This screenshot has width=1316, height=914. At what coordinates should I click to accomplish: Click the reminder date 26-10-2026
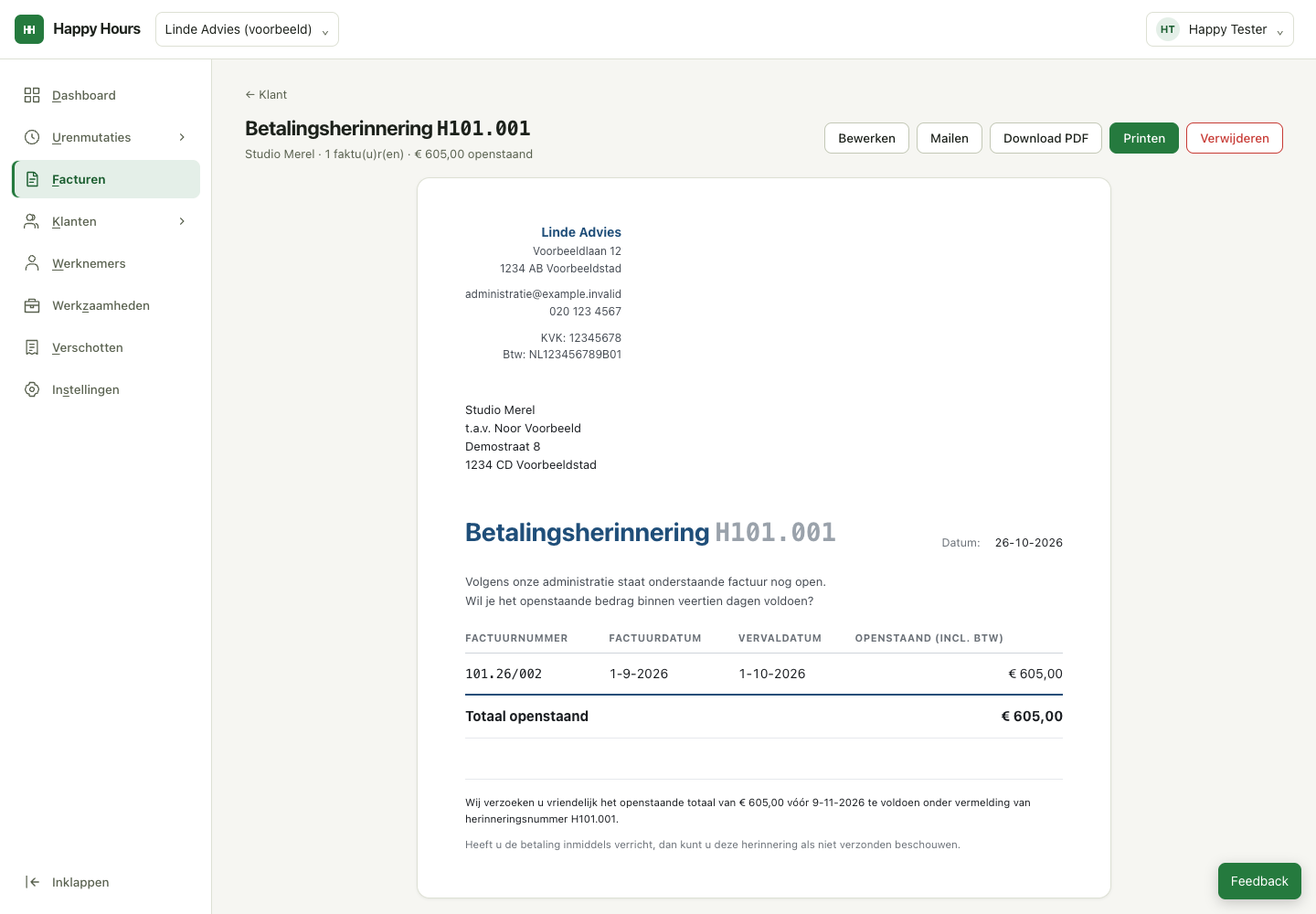1029,543
